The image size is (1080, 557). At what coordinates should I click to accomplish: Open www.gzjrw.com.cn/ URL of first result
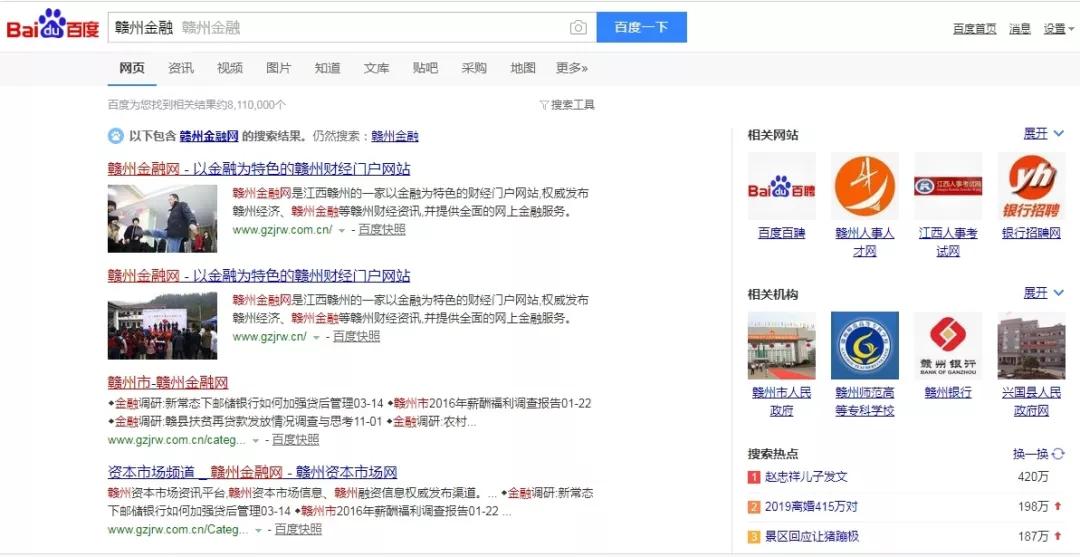(x=282, y=229)
